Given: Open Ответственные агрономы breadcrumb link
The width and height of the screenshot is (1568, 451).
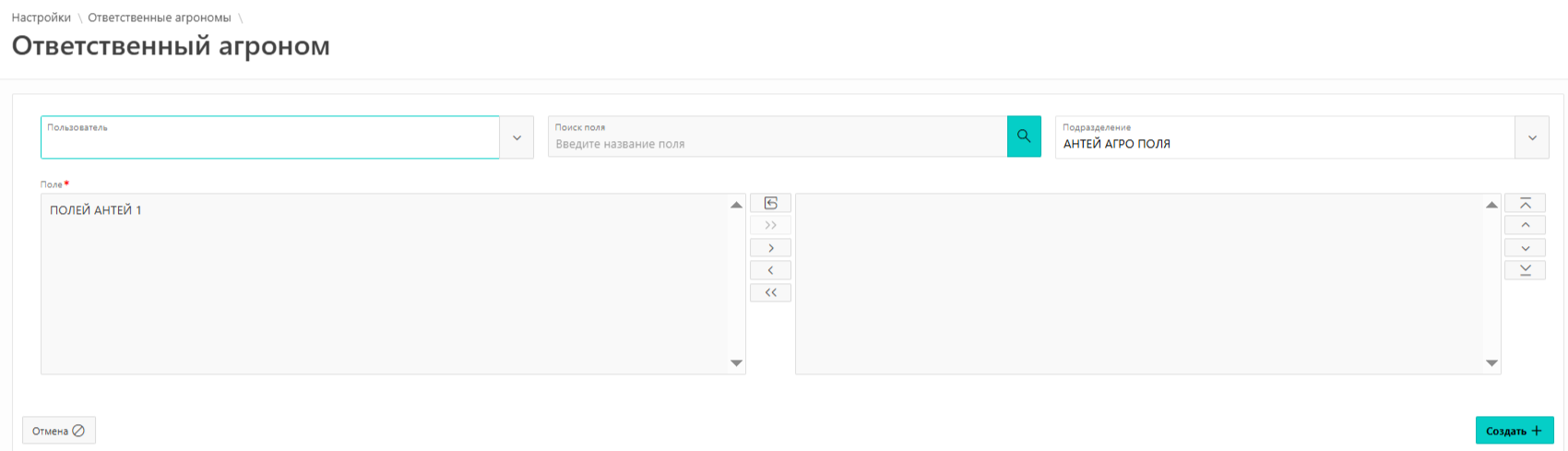Looking at the screenshot, I should point(160,18).
